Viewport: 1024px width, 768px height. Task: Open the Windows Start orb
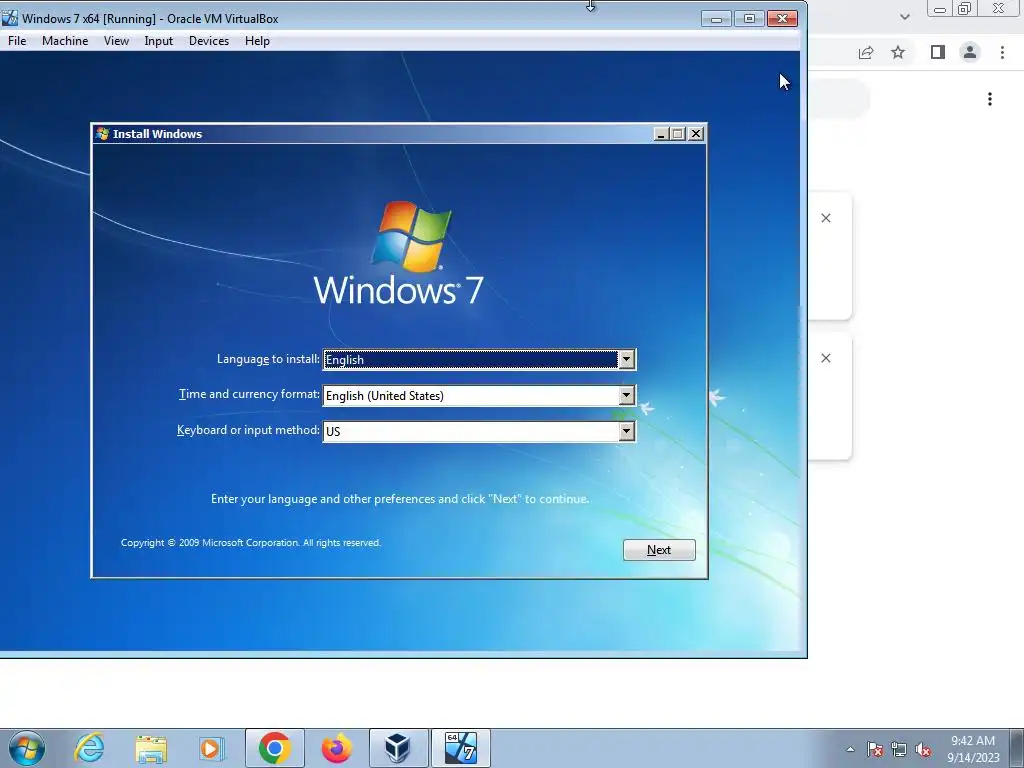[x=27, y=748]
